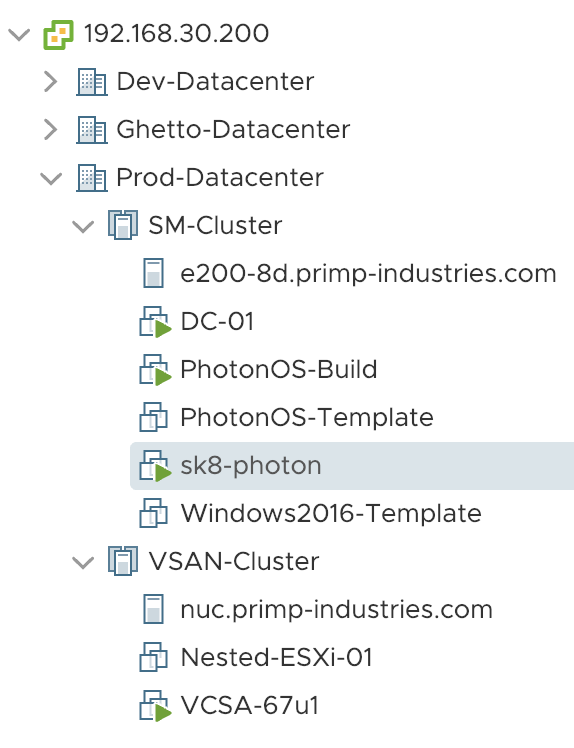Image resolution: width=574 pixels, height=748 pixels.
Task: Click the Dev-Datacenter building icon
Action: click(92, 82)
